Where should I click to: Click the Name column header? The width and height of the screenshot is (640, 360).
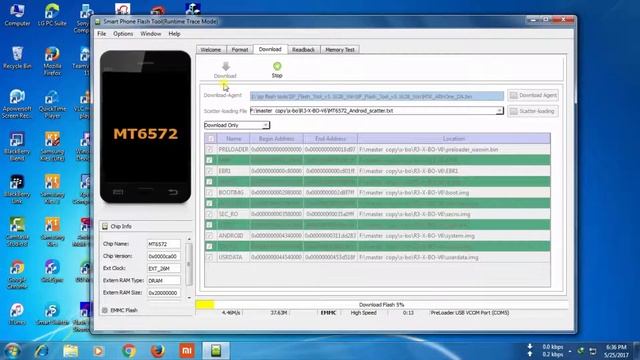coord(233,139)
